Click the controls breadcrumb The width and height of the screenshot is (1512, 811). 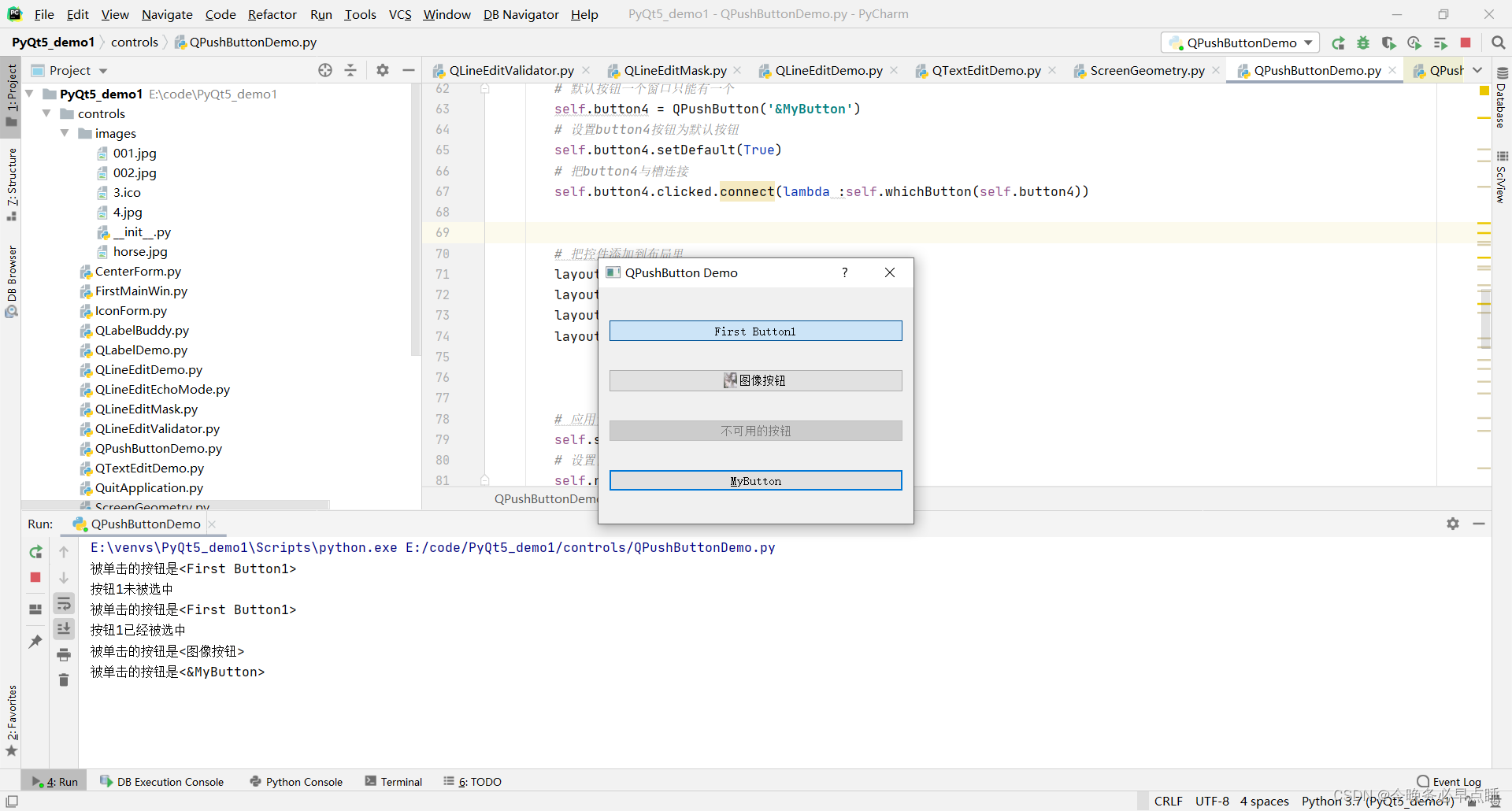135,42
